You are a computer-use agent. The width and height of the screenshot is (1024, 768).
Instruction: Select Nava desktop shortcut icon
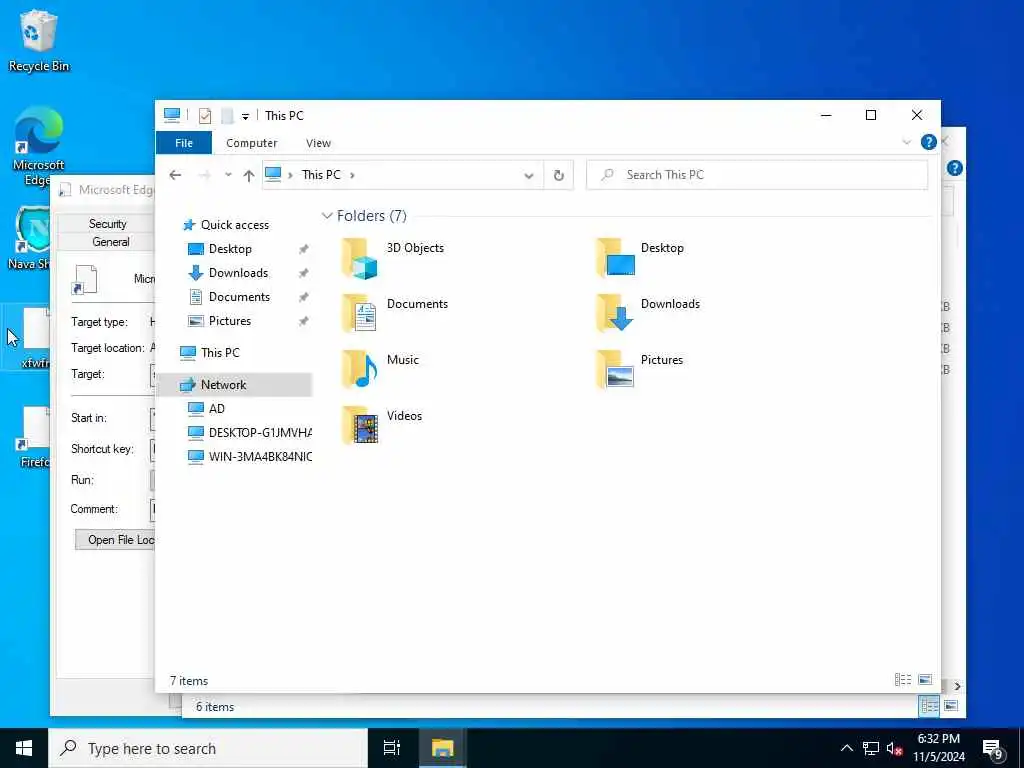click(29, 238)
